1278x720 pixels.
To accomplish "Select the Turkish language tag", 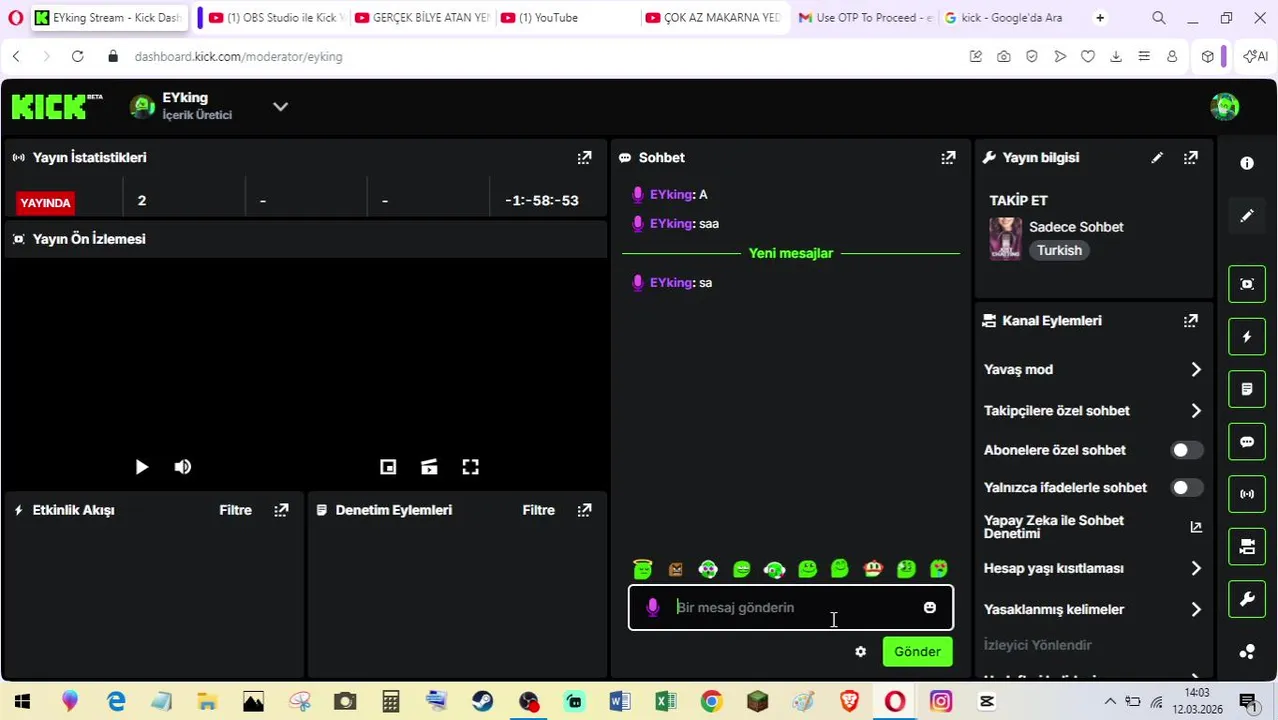I will click(x=1059, y=250).
